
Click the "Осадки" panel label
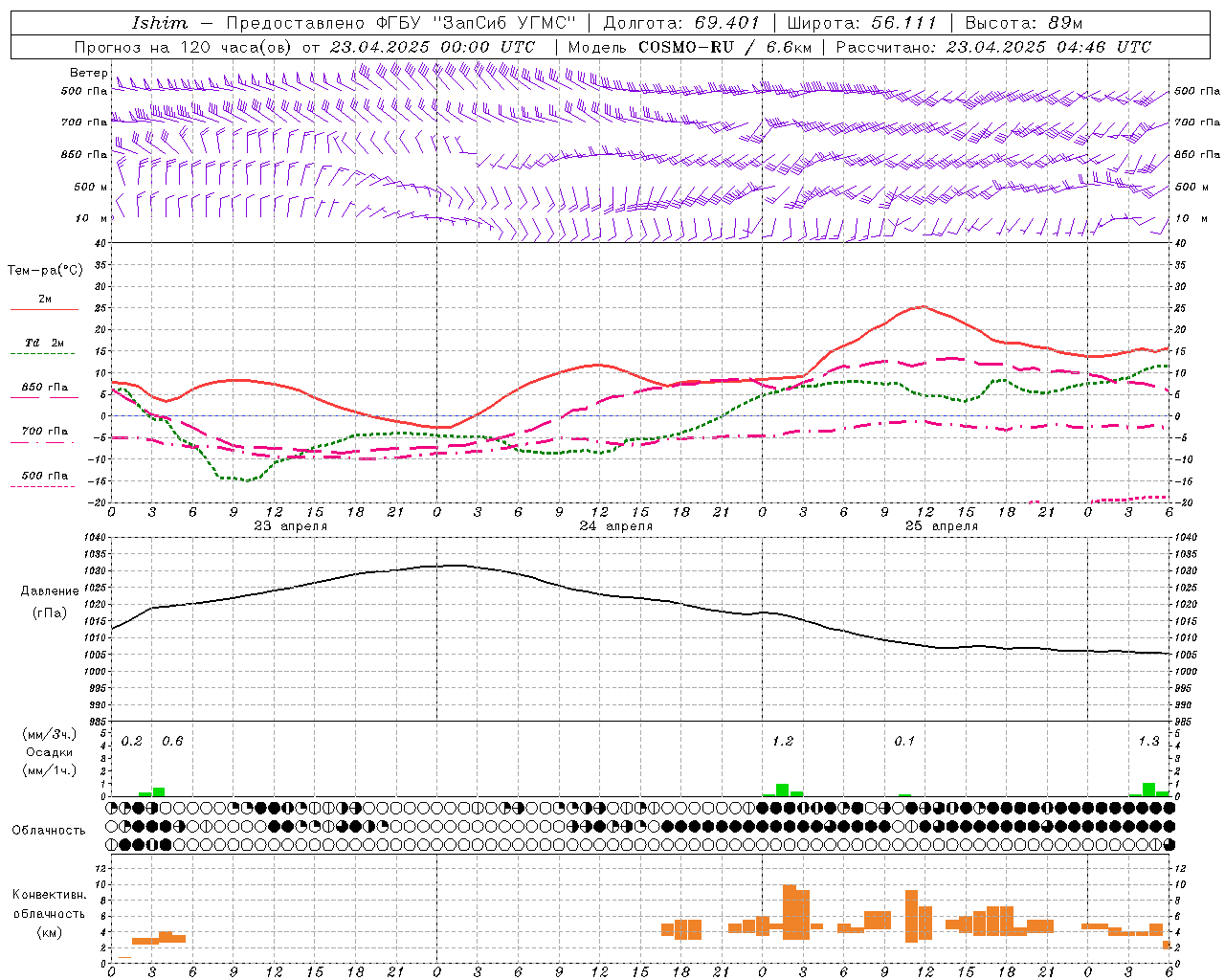pos(49,752)
